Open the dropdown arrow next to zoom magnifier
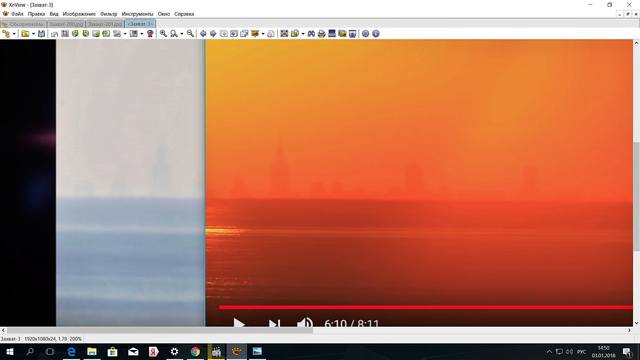This screenshot has height=360, width=640. click(x=182, y=34)
